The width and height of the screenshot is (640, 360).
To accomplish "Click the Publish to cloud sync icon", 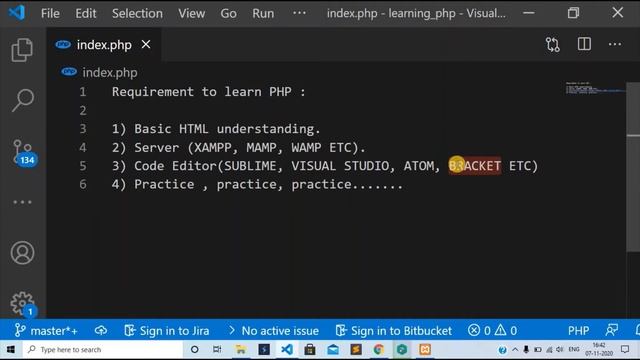I will [101, 330].
